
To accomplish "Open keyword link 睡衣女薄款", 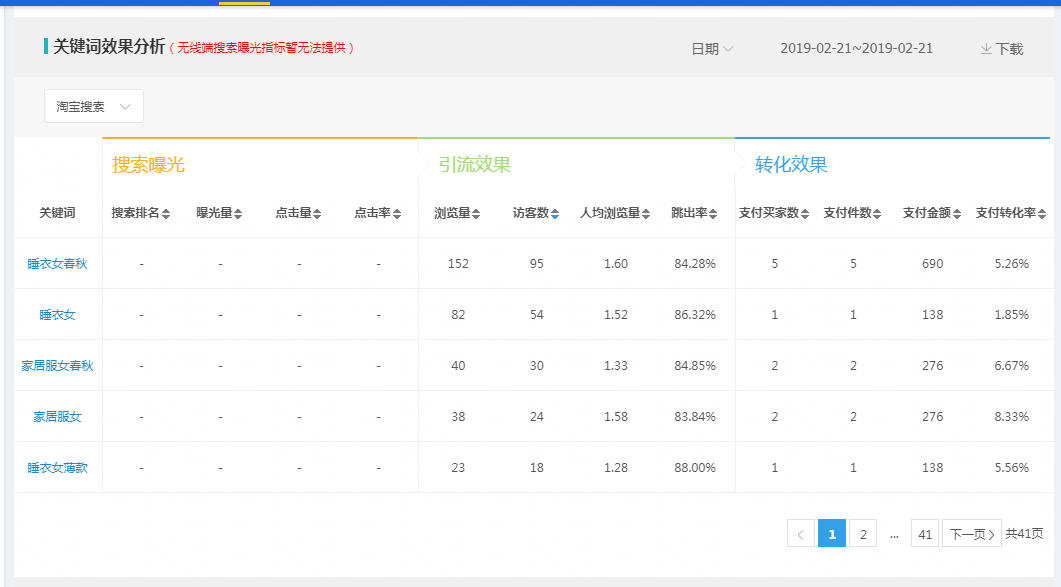I will 58,467.
